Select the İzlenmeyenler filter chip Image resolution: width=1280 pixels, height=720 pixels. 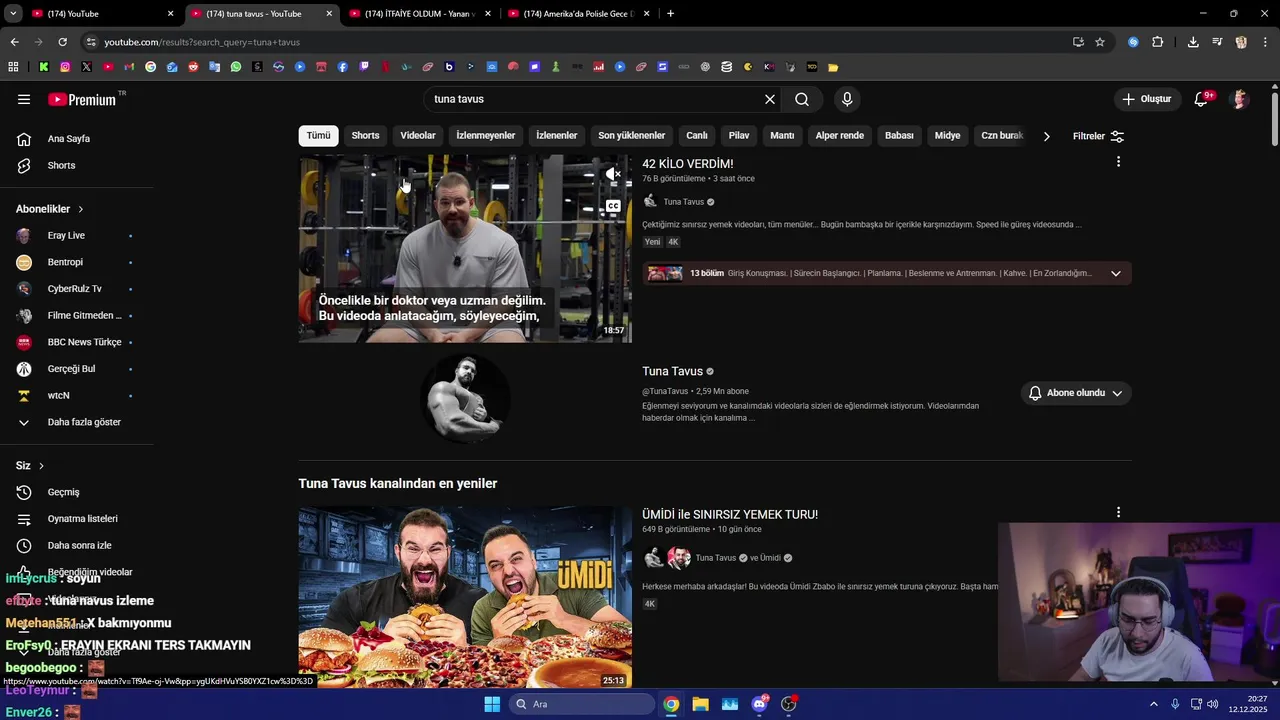486,136
